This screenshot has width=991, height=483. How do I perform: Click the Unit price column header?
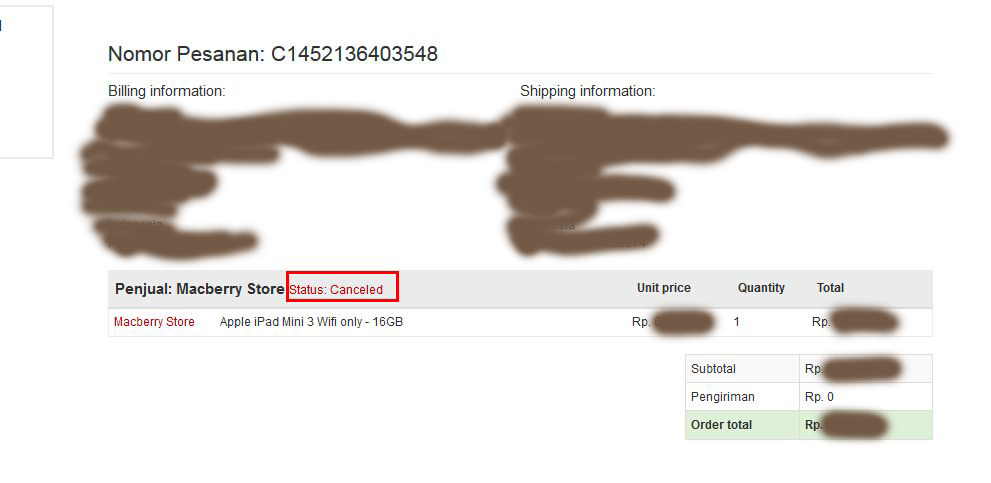663,288
